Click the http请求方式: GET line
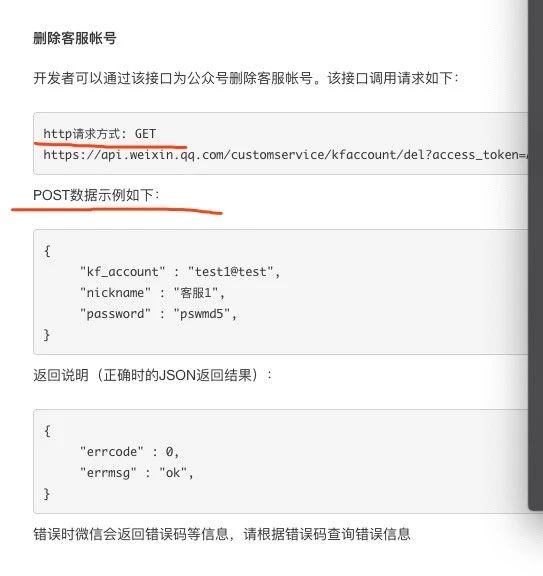The image size is (543, 576). pos(100,134)
